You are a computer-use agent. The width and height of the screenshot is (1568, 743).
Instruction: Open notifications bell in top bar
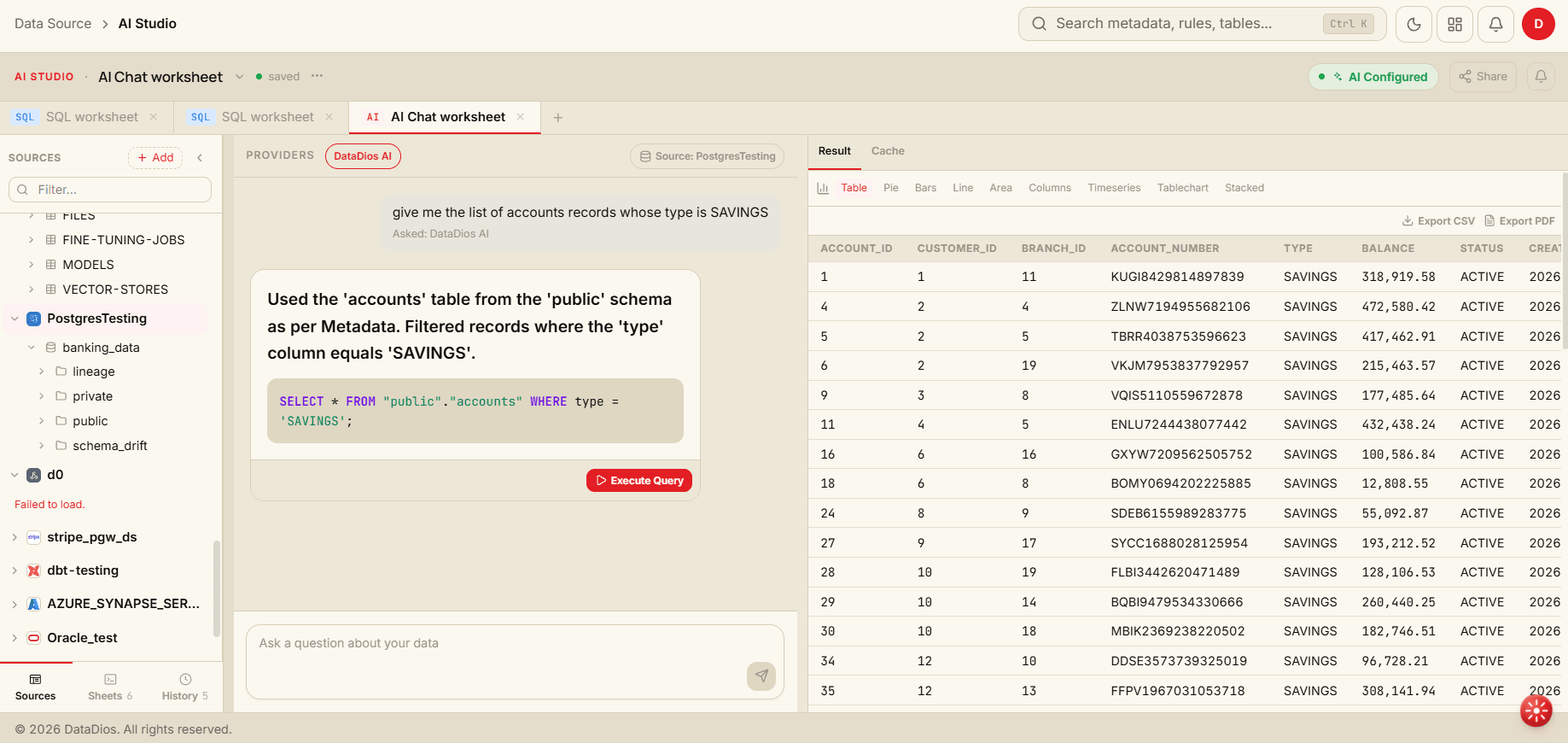[x=1496, y=24]
